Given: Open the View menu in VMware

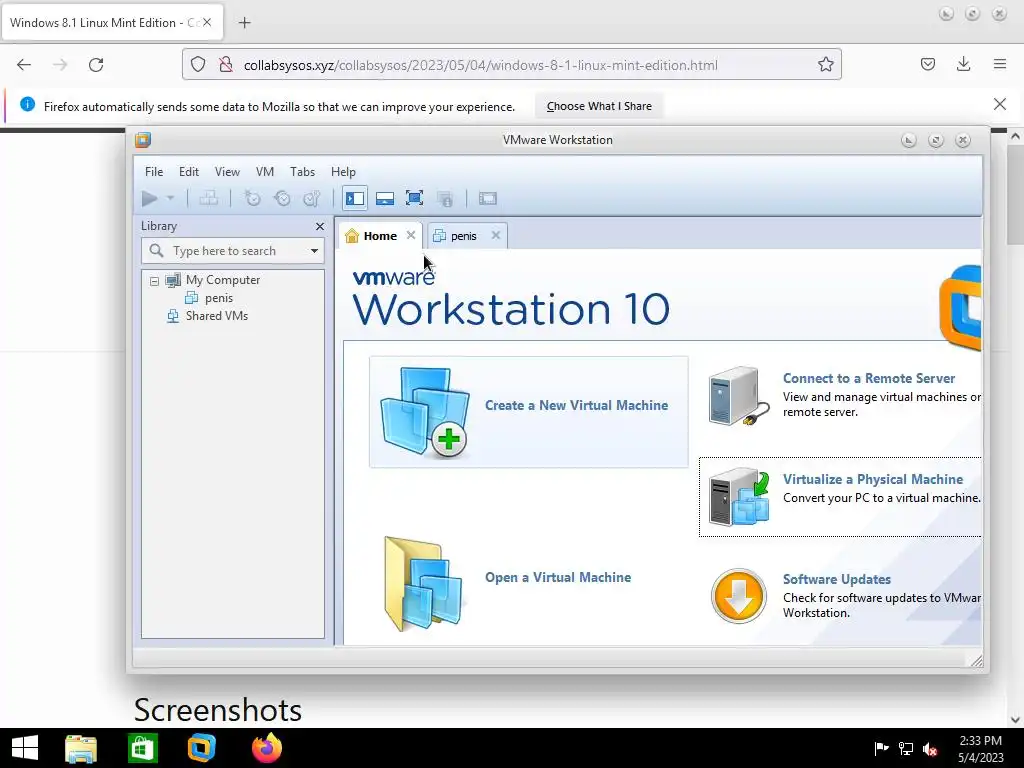Looking at the screenshot, I should pyautogui.click(x=227, y=172).
